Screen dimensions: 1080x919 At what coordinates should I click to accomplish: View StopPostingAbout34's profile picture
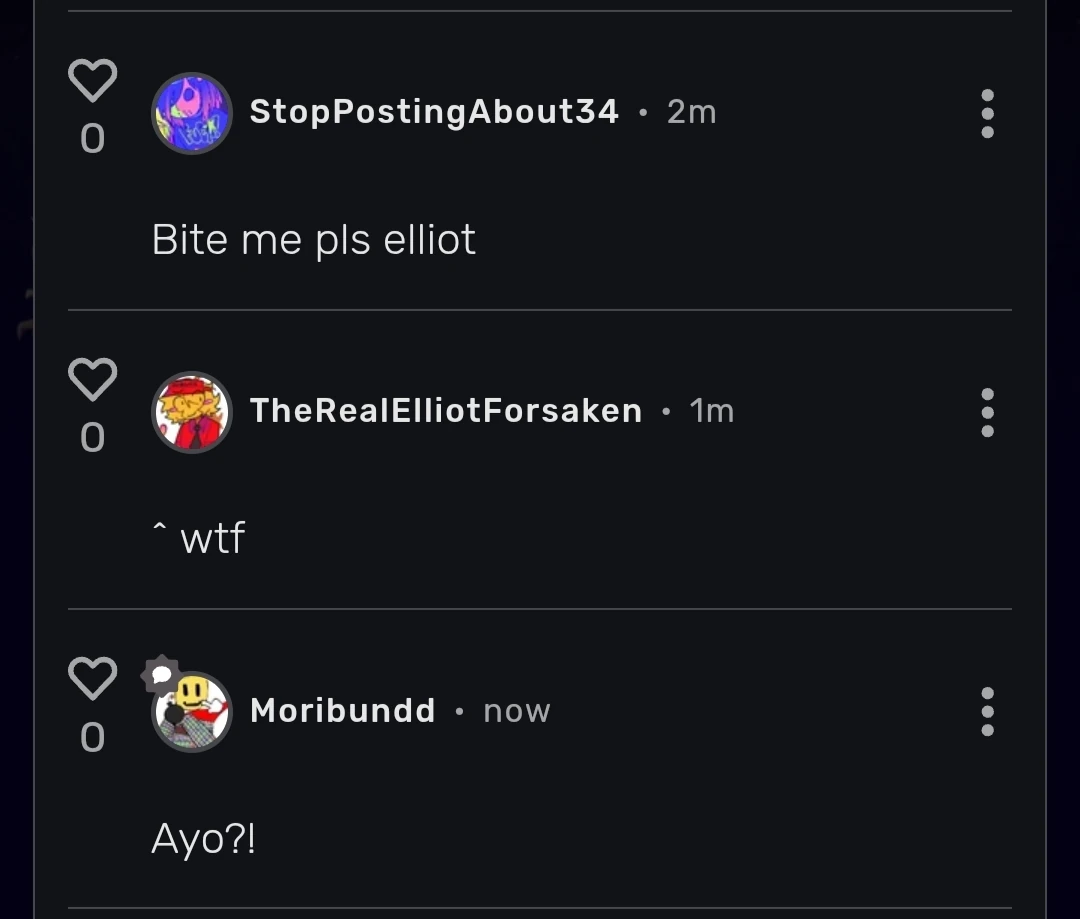click(x=191, y=113)
